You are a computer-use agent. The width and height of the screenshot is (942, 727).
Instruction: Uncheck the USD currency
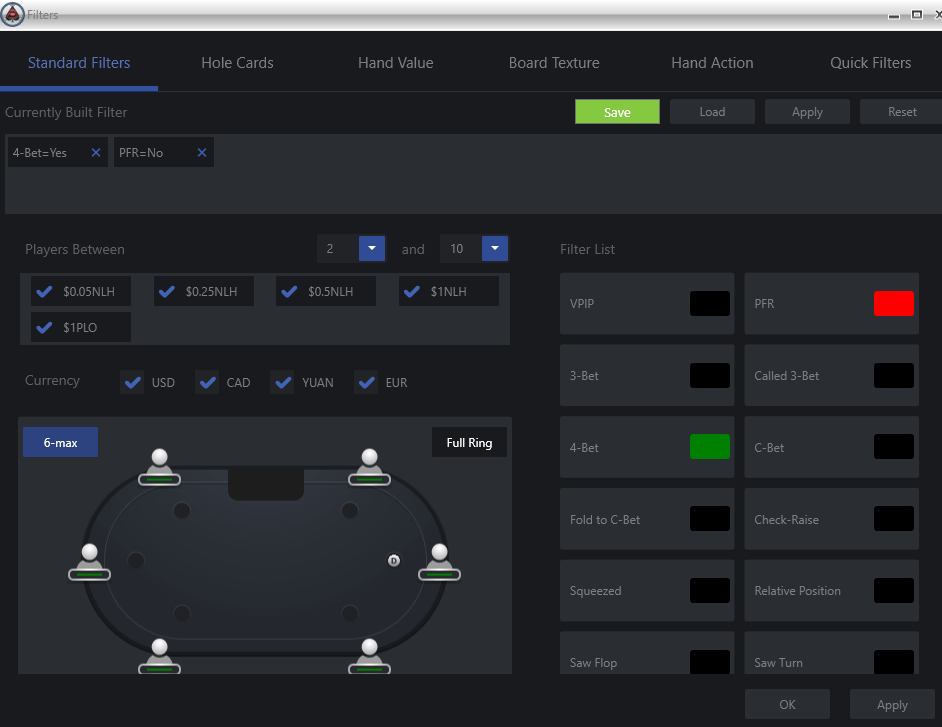coord(132,382)
